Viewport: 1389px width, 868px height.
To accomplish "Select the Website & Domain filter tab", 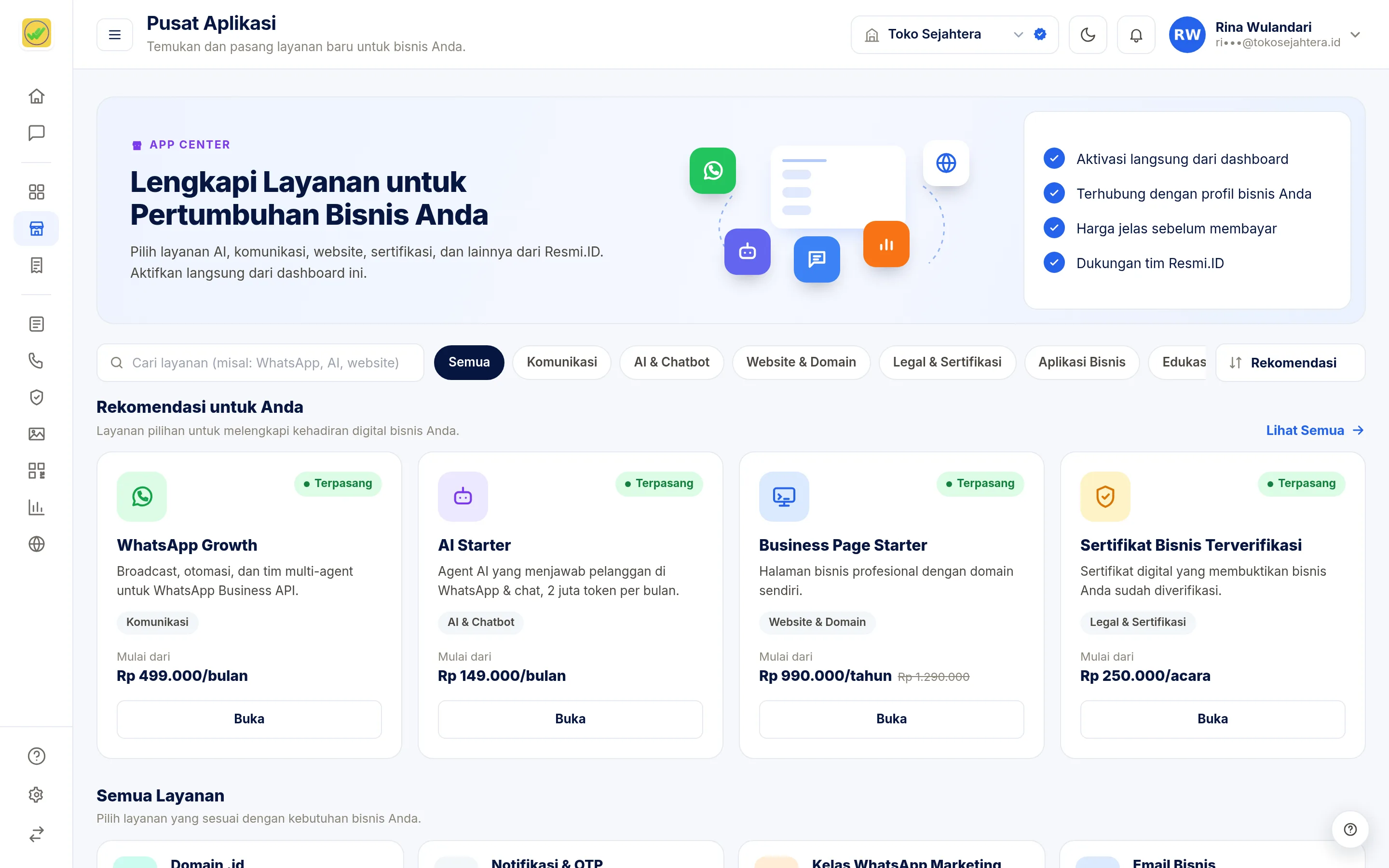I will click(x=801, y=362).
